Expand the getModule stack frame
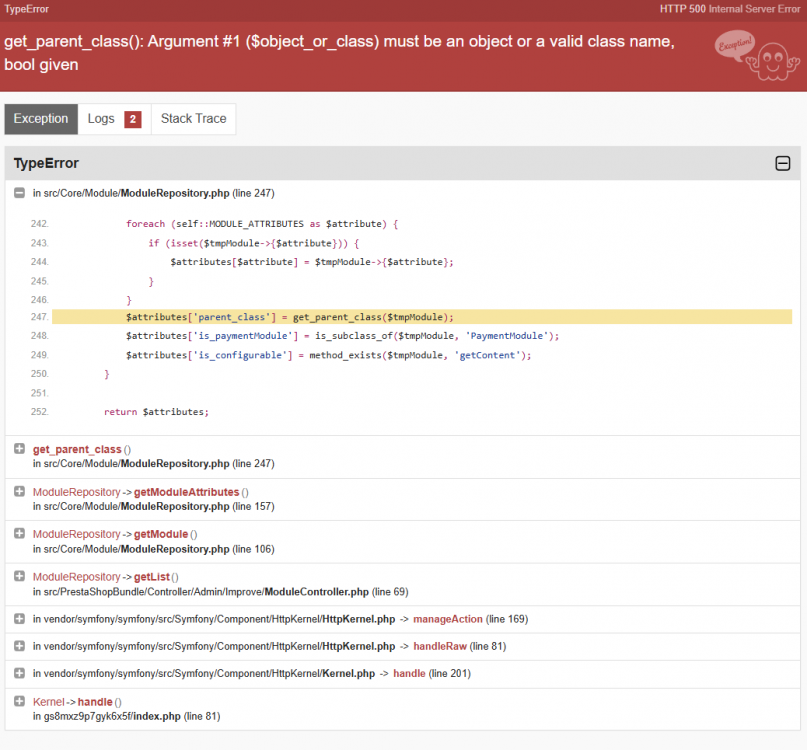This screenshot has width=807, height=750. point(19,534)
